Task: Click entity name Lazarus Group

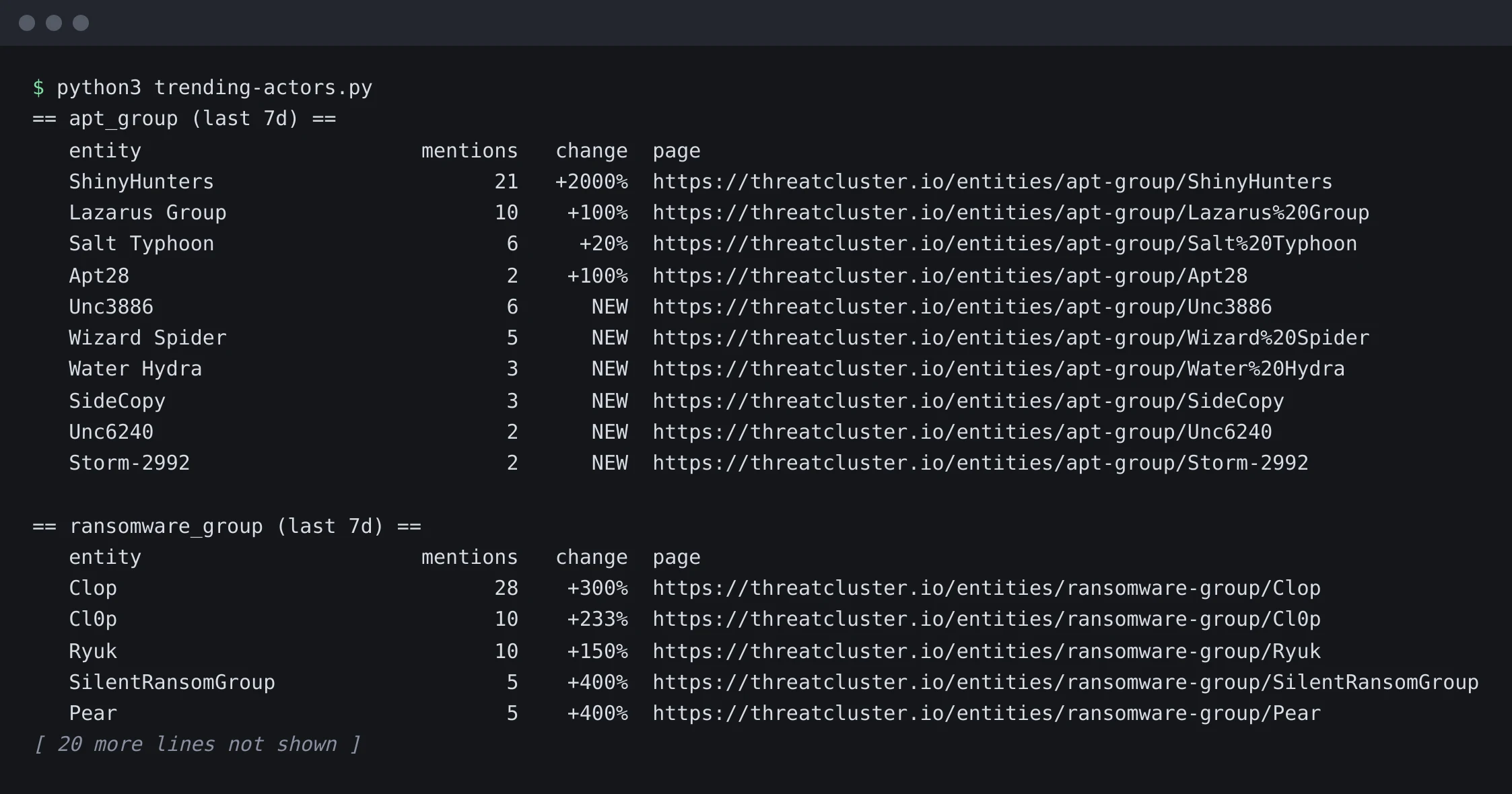Action: click(147, 213)
